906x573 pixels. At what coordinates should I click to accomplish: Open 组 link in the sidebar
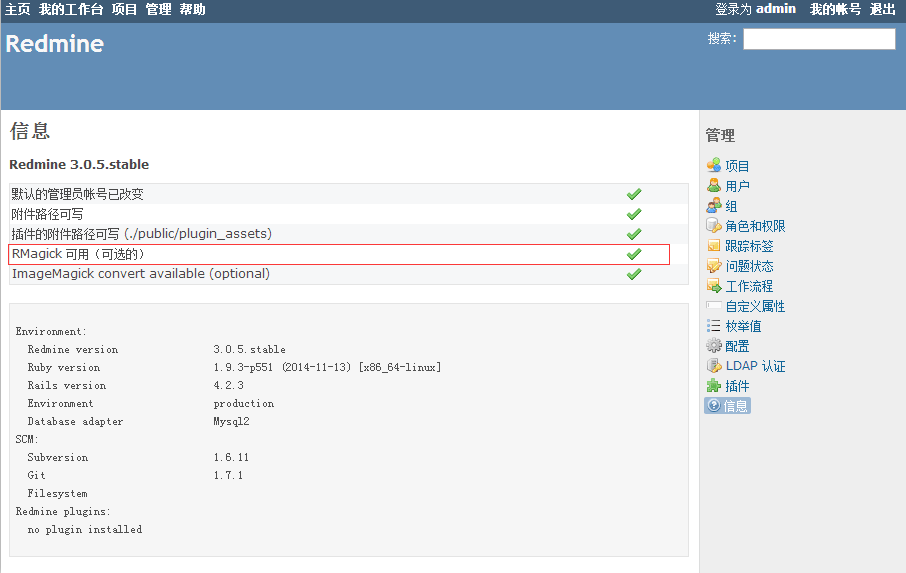coord(732,206)
